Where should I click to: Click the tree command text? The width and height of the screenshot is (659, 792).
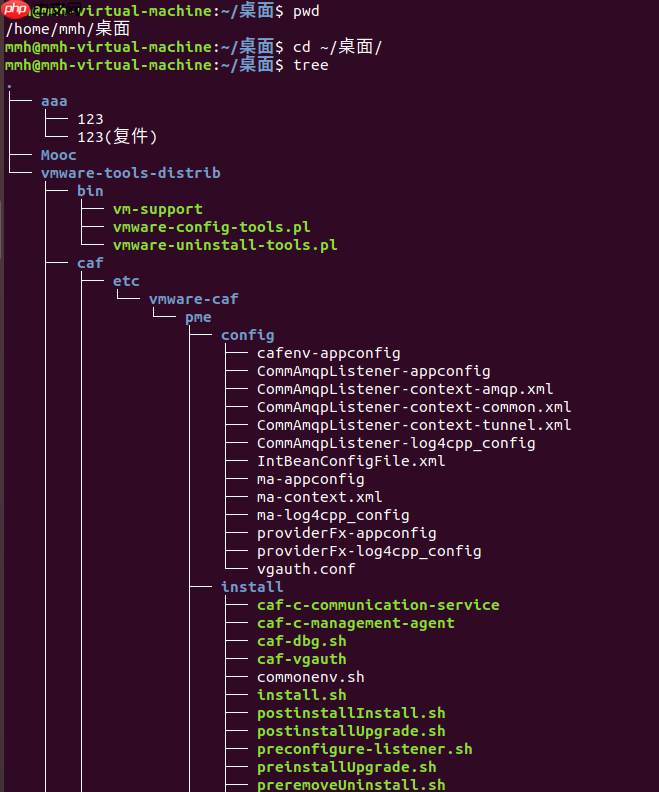[x=311, y=65]
